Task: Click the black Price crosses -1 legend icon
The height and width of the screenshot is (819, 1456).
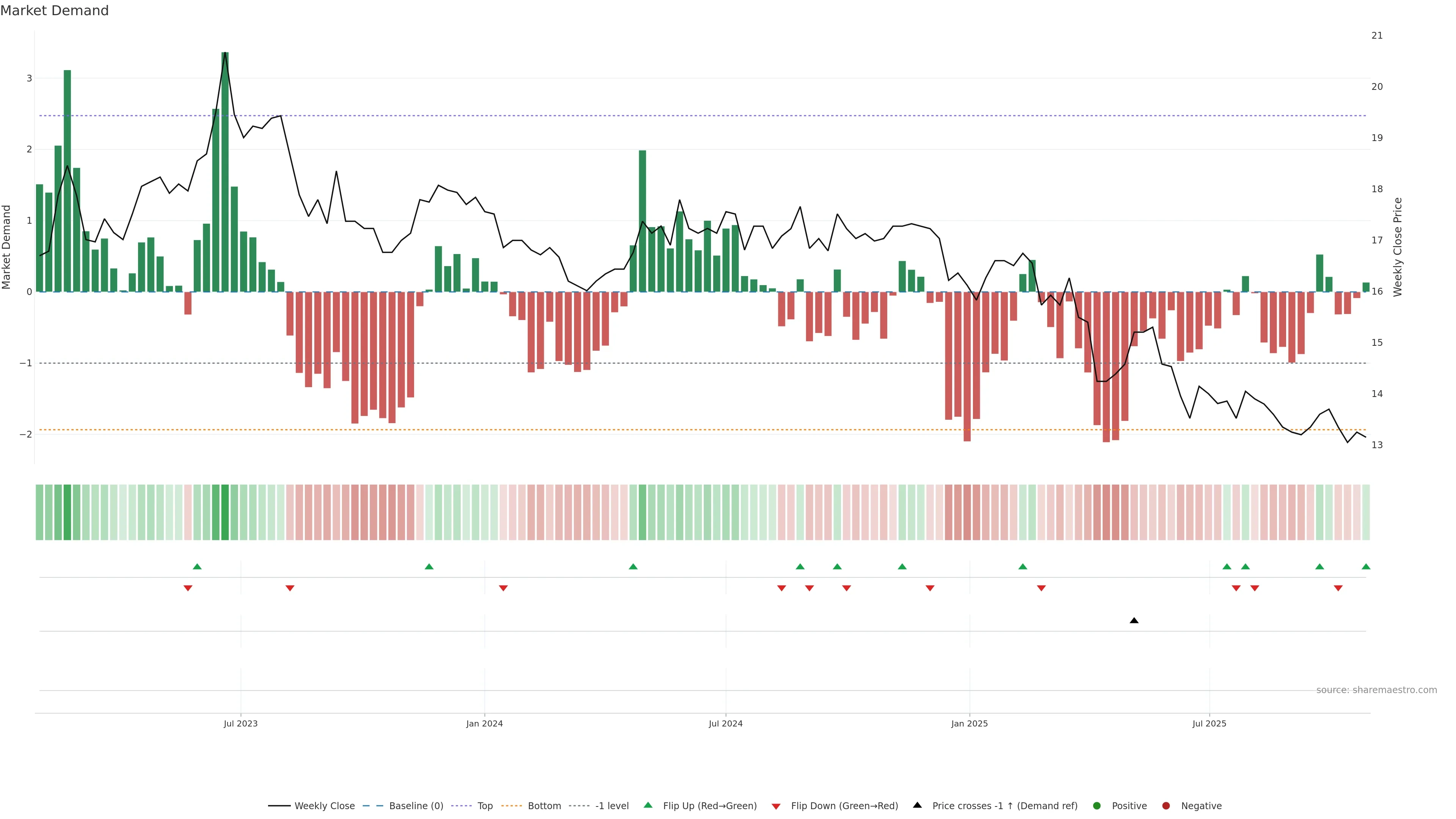Action: point(917,805)
